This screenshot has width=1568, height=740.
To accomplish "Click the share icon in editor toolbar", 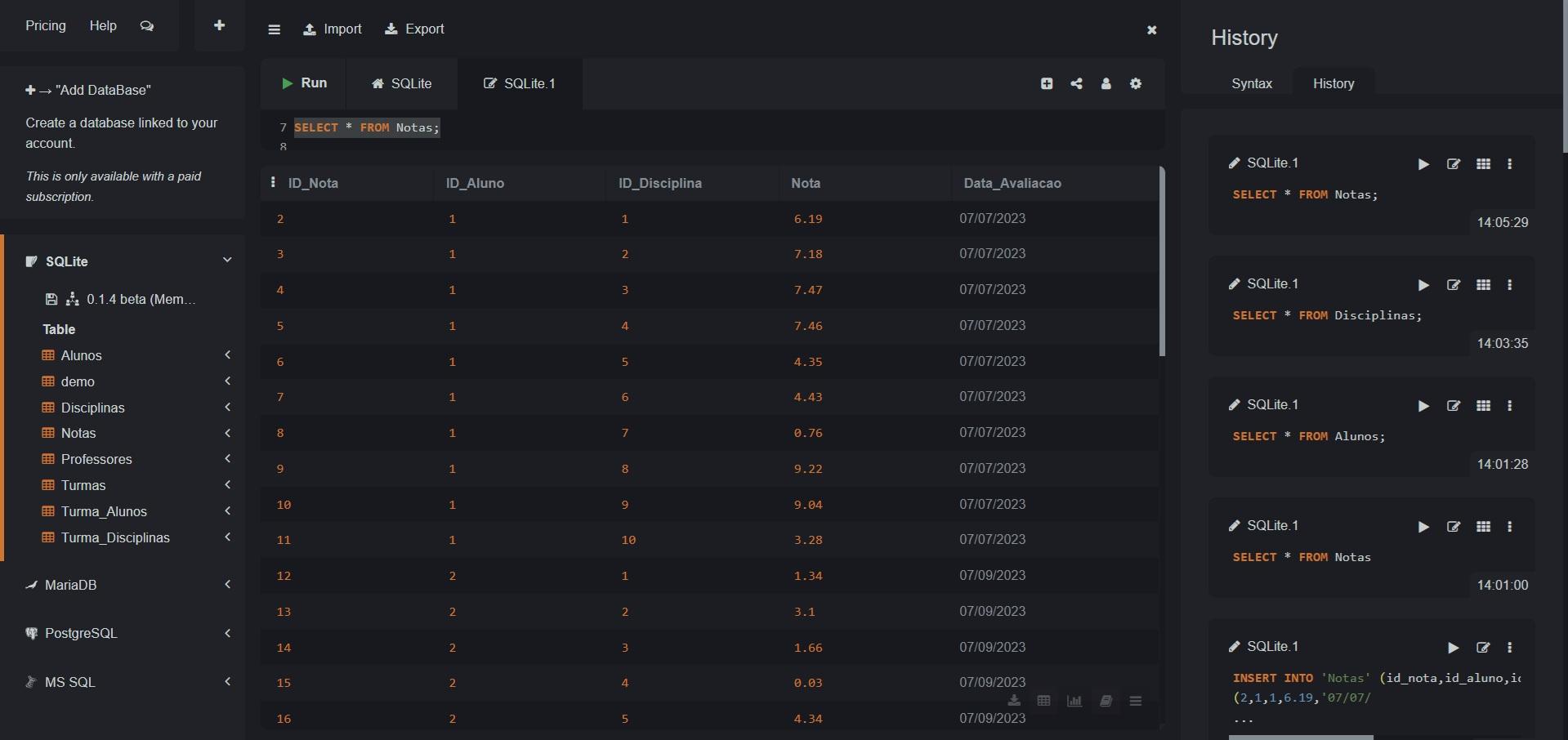I will click(1077, 83).
